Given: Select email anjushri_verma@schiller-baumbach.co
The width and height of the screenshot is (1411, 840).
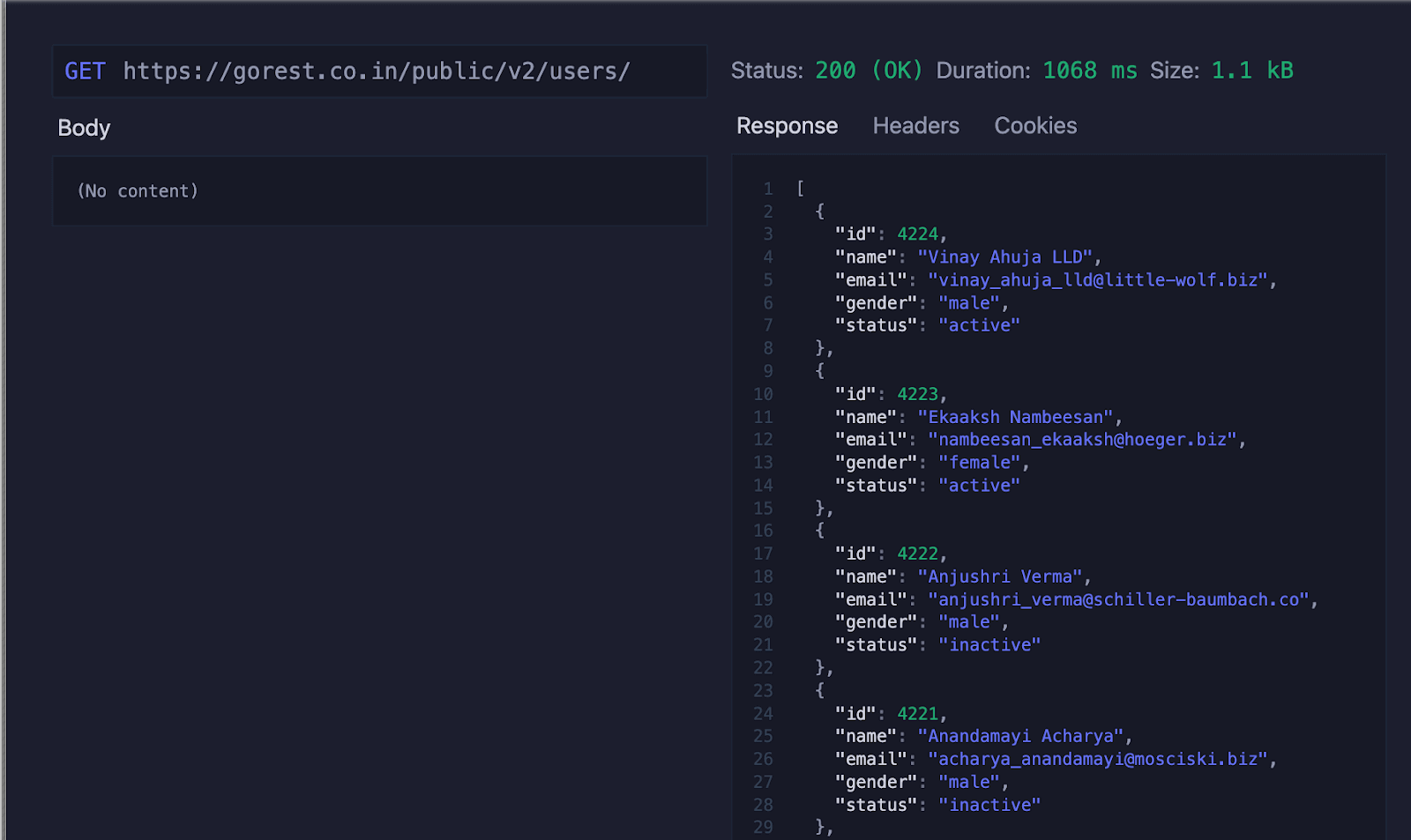Looking at the screenshot, I should point(1118,599).
